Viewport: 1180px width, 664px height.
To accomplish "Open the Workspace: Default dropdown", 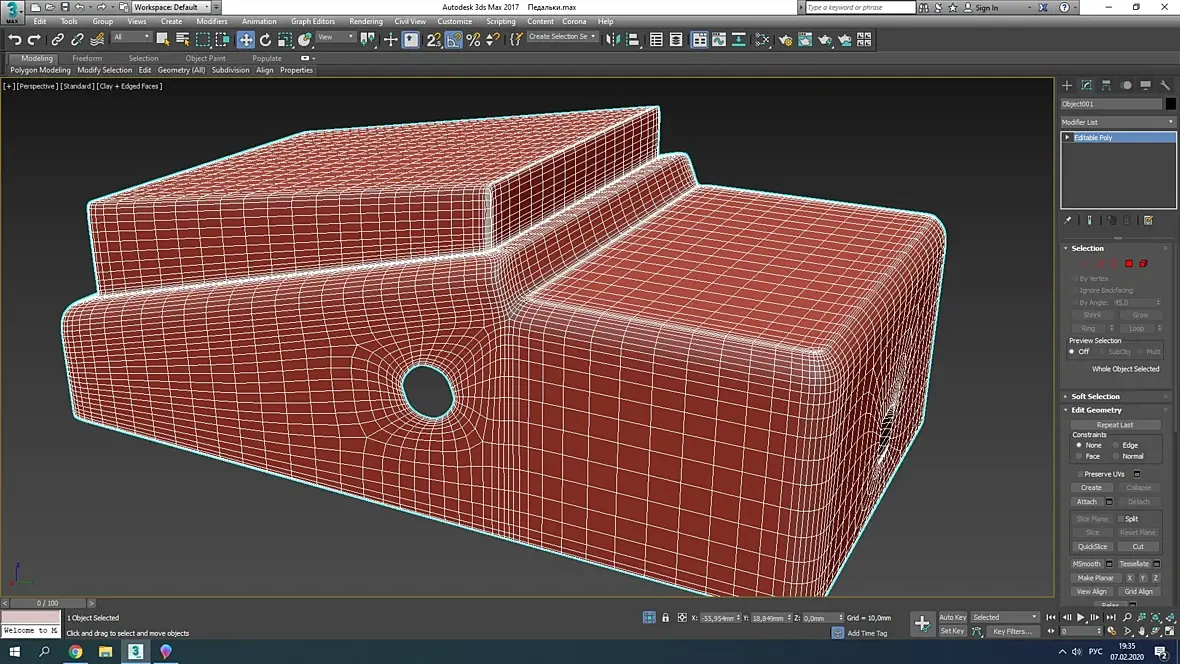I will point(172,7).
